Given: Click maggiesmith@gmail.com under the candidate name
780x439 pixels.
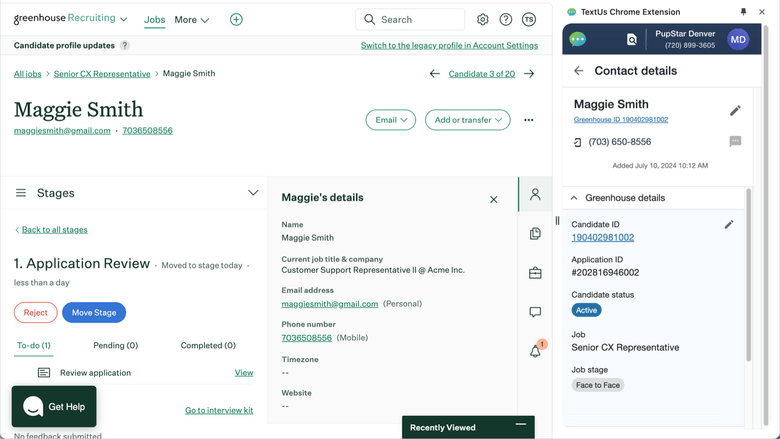Looking at the screenshot, I should (x=62, y=131).
